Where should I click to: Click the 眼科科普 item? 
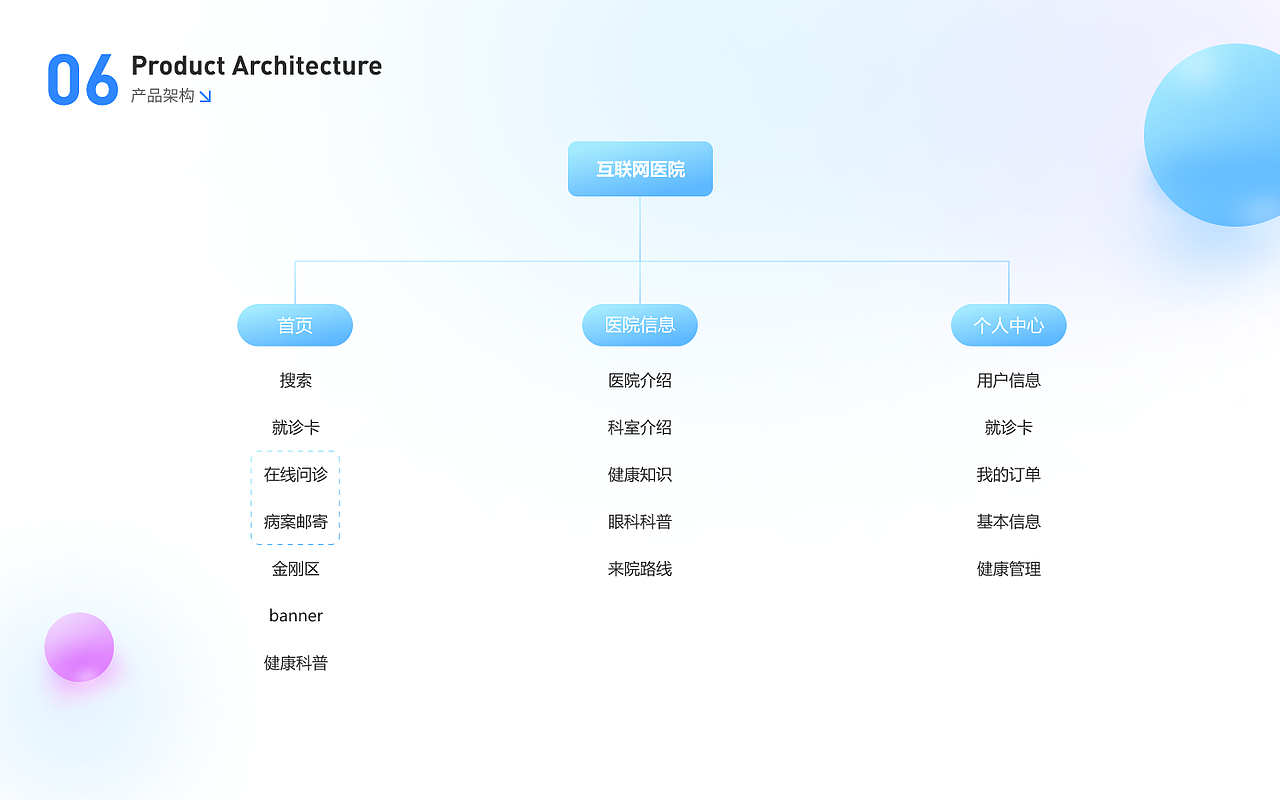pos(640,521)
